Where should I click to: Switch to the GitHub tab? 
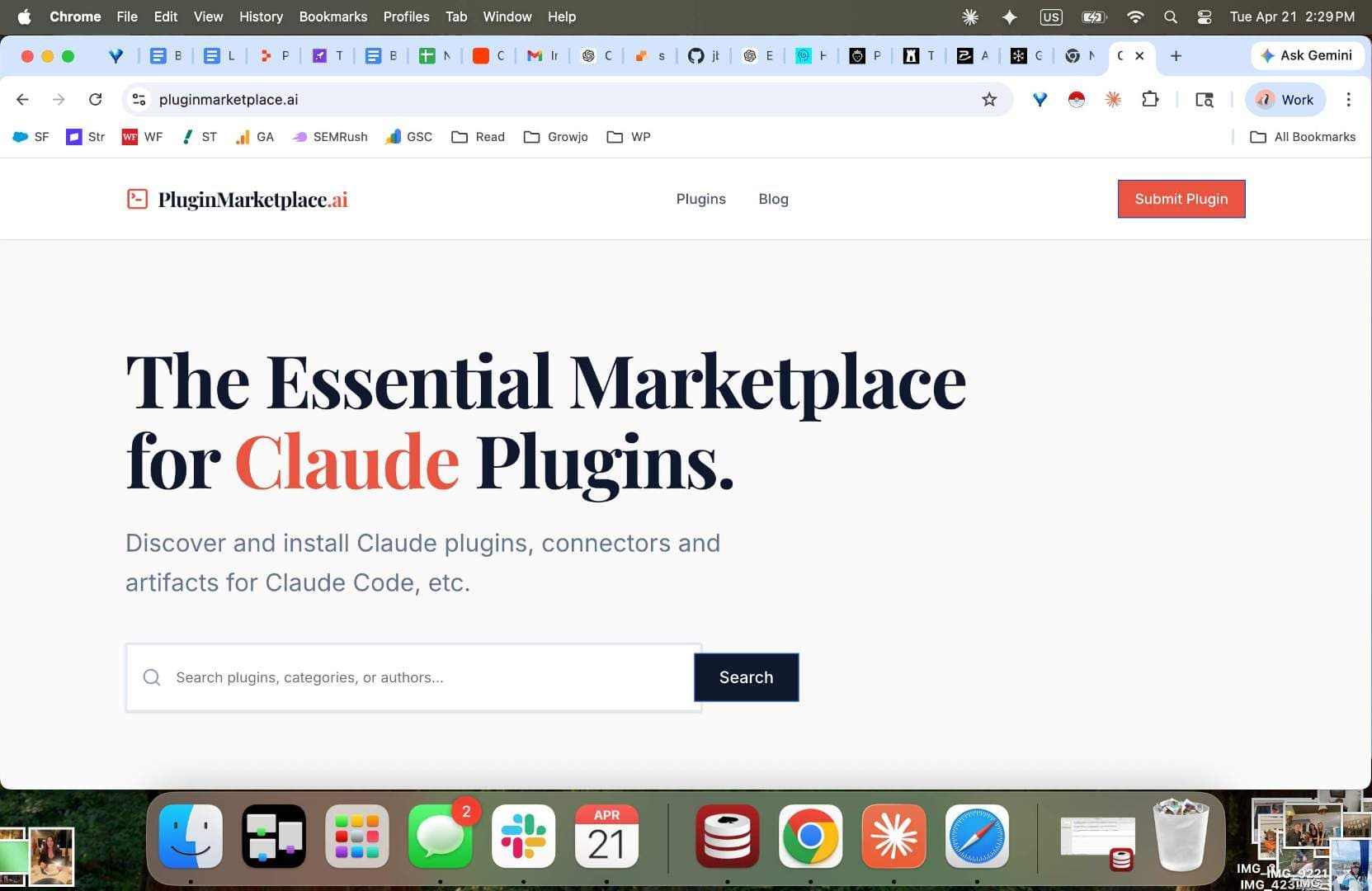[702, 55]
